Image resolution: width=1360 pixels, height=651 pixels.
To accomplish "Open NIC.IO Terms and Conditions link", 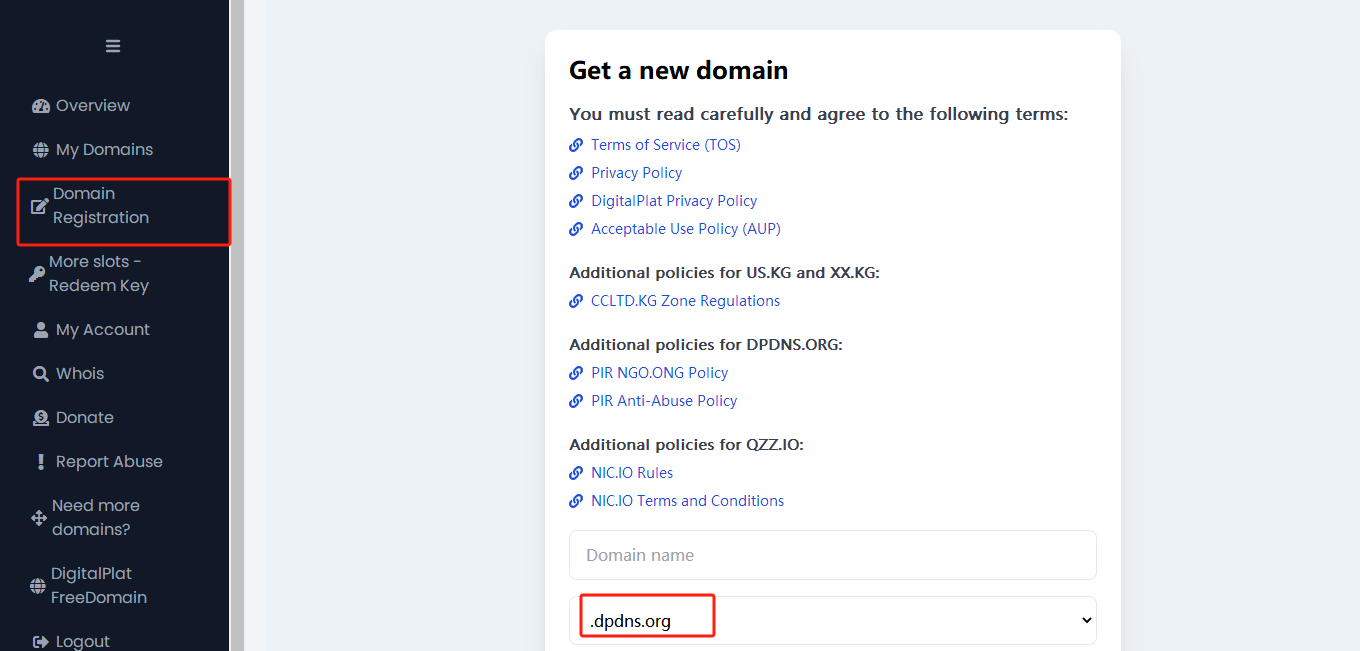I will 687,501.
